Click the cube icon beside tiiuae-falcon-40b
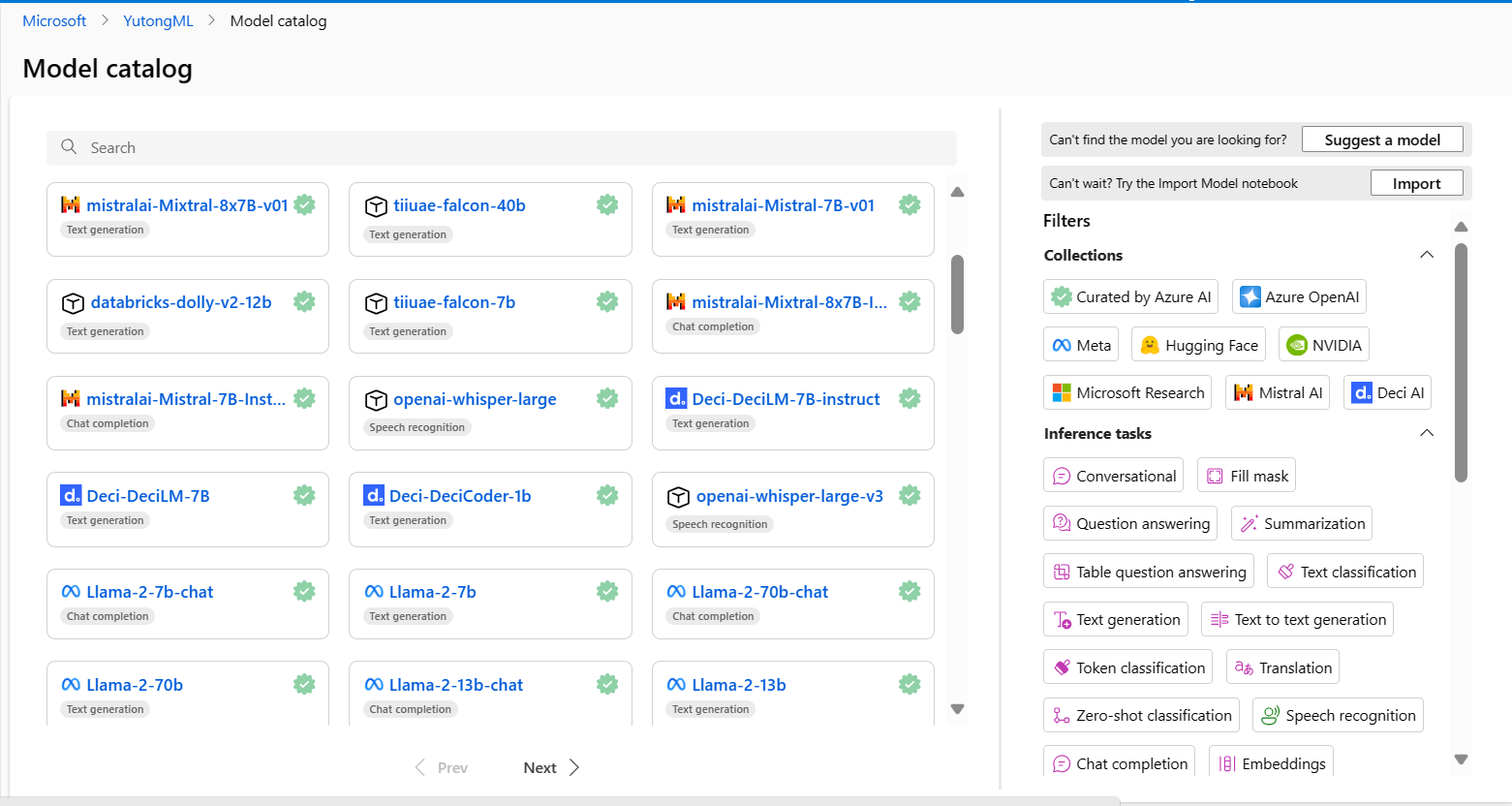The height and width of the screenshot is (806, 1512). point(376,206)
